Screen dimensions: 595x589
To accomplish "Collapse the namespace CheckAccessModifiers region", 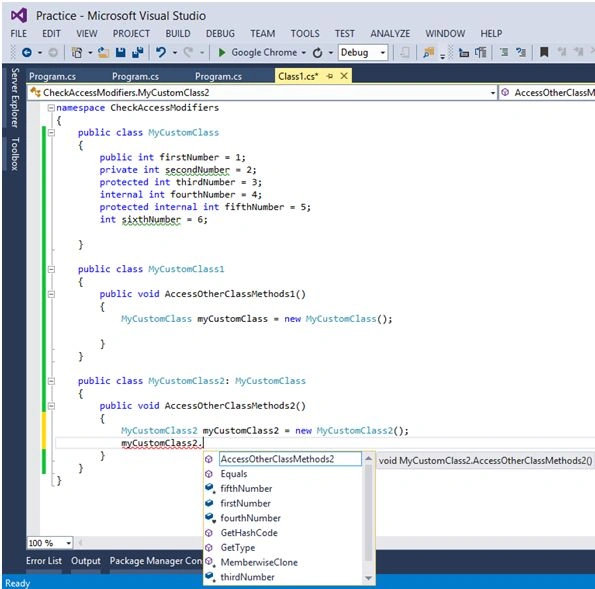I will [51, 108].
